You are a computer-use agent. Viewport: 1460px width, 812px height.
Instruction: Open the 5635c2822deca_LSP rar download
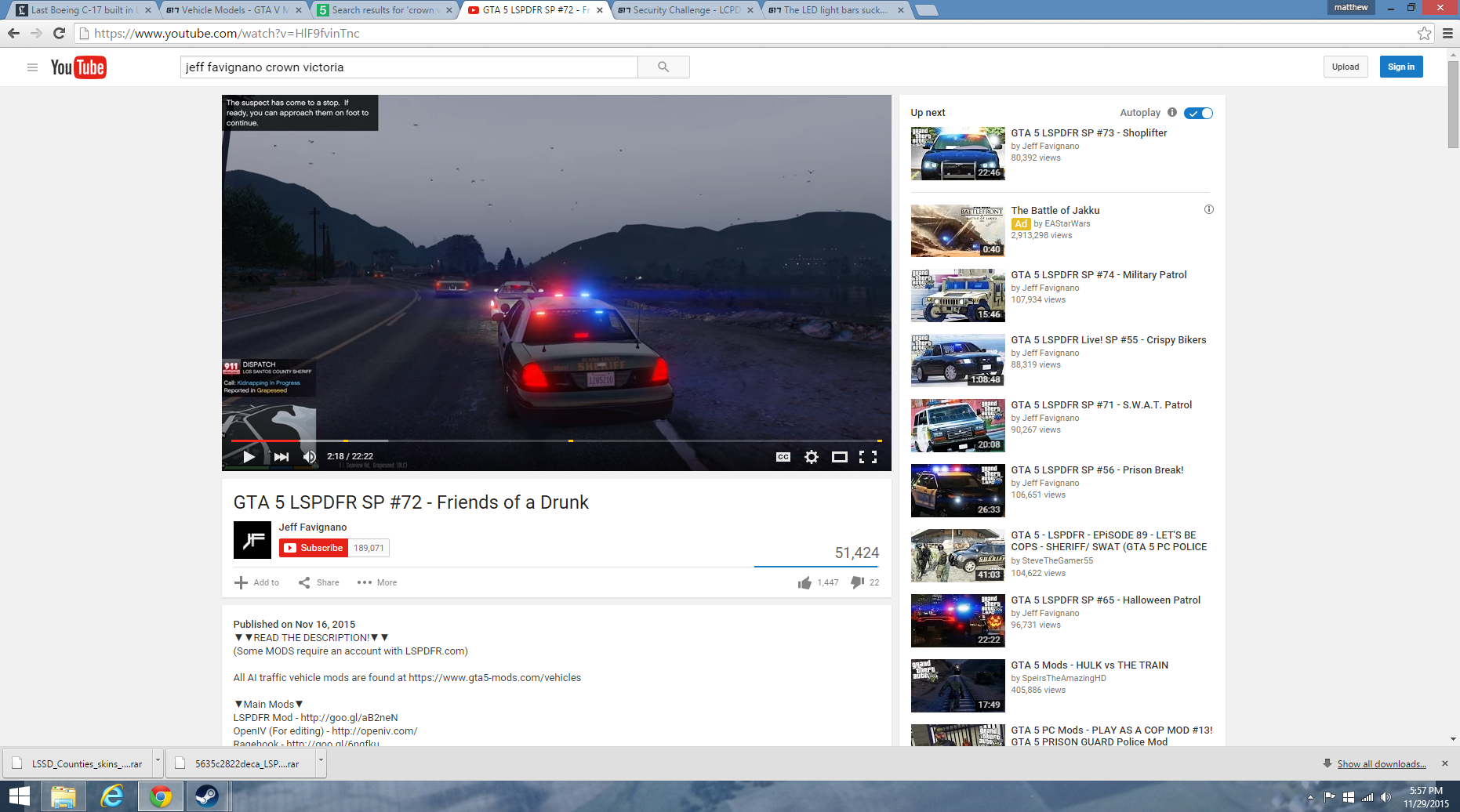[x=241, y=763]
